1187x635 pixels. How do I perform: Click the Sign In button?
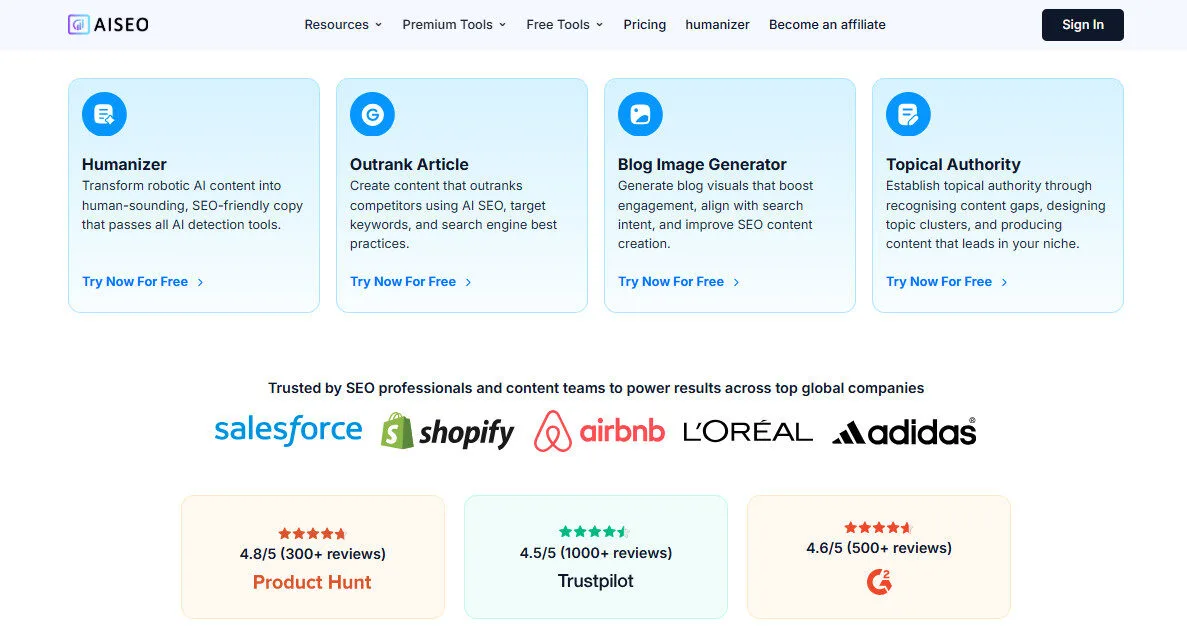(1083, 25)
